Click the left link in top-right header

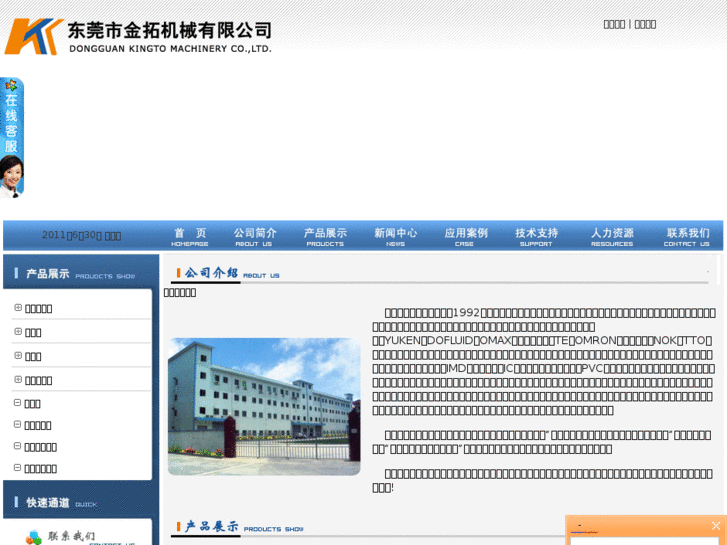coord(614,24)
